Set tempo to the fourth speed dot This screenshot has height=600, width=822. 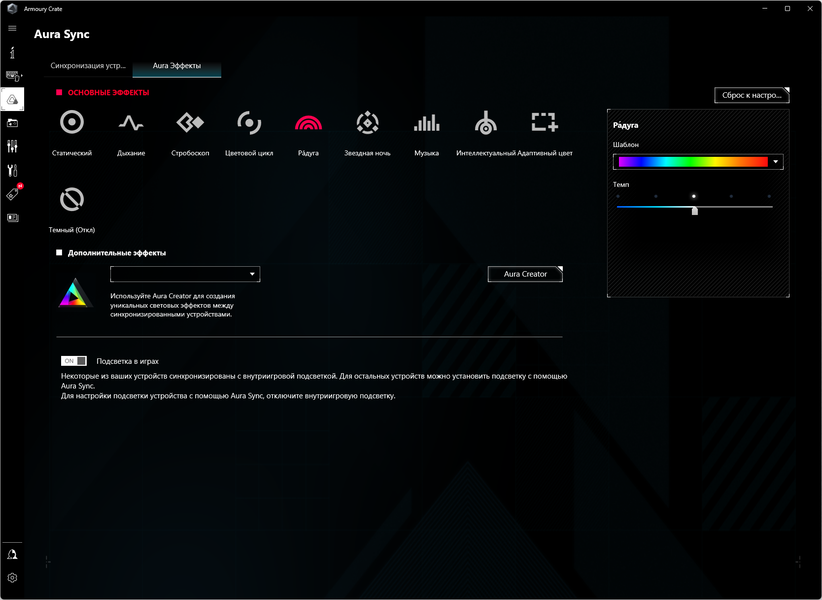tap(731, 197)
